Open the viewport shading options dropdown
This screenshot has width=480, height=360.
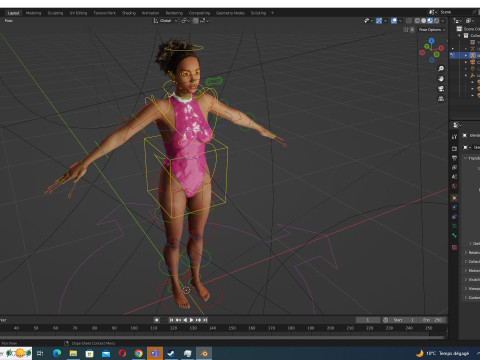click(443, 21)
